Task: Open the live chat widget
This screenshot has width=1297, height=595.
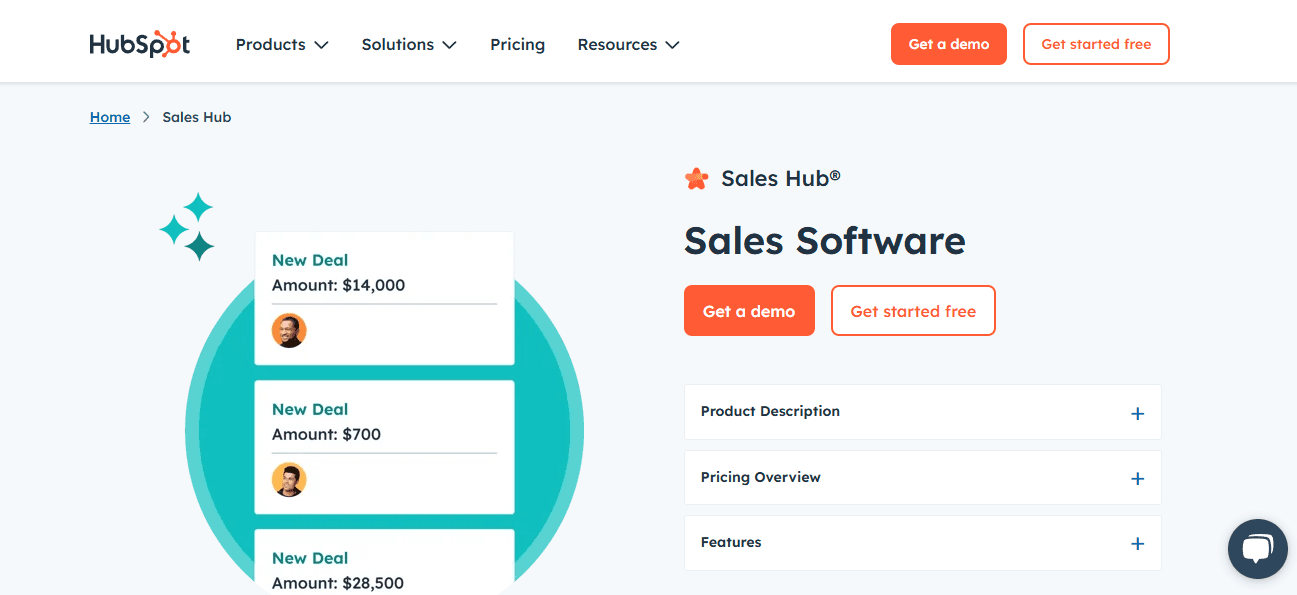Action: click(x=1258, y=549)
